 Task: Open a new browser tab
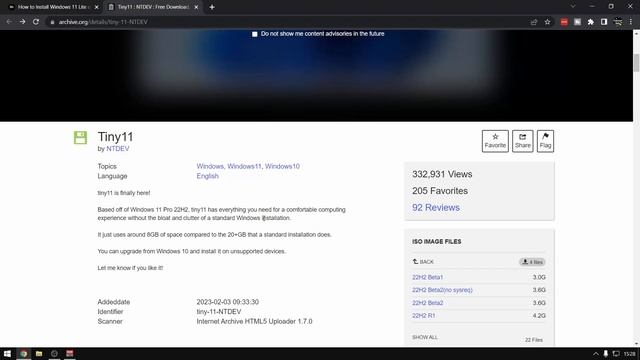[212, 7]
